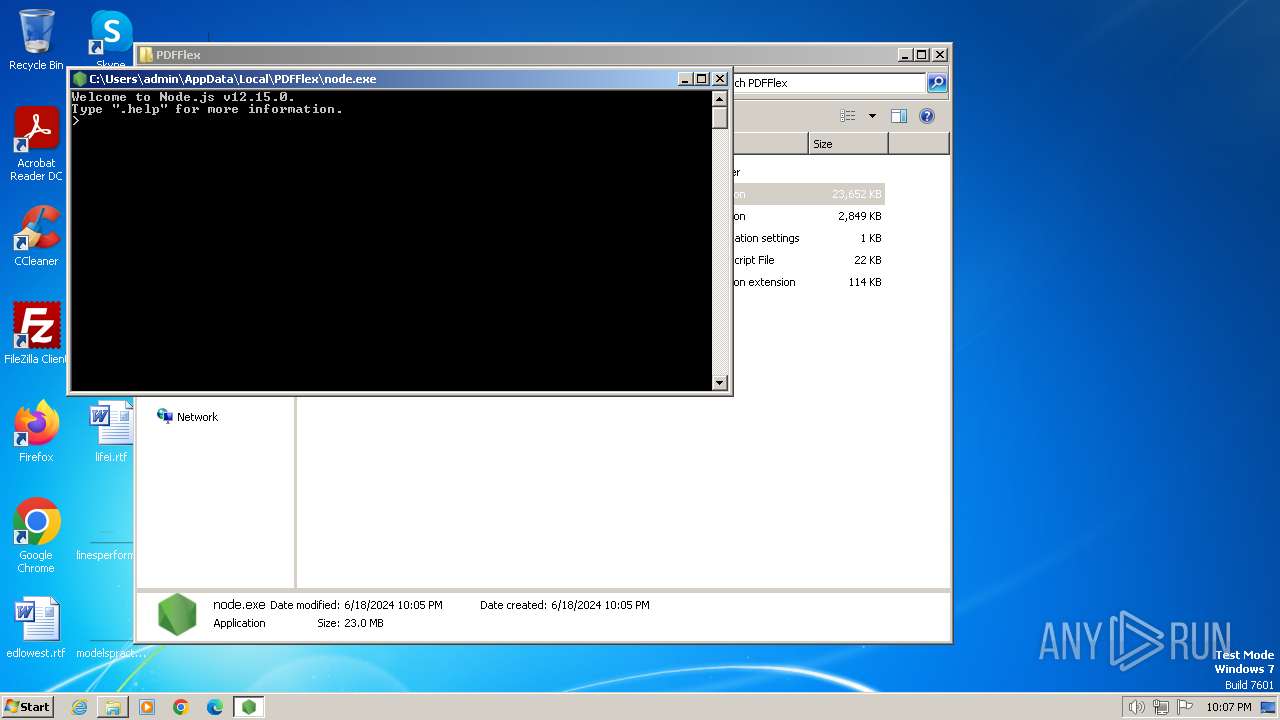Sort files by Size column
1280x720 pixels.
tap(848, 144)
